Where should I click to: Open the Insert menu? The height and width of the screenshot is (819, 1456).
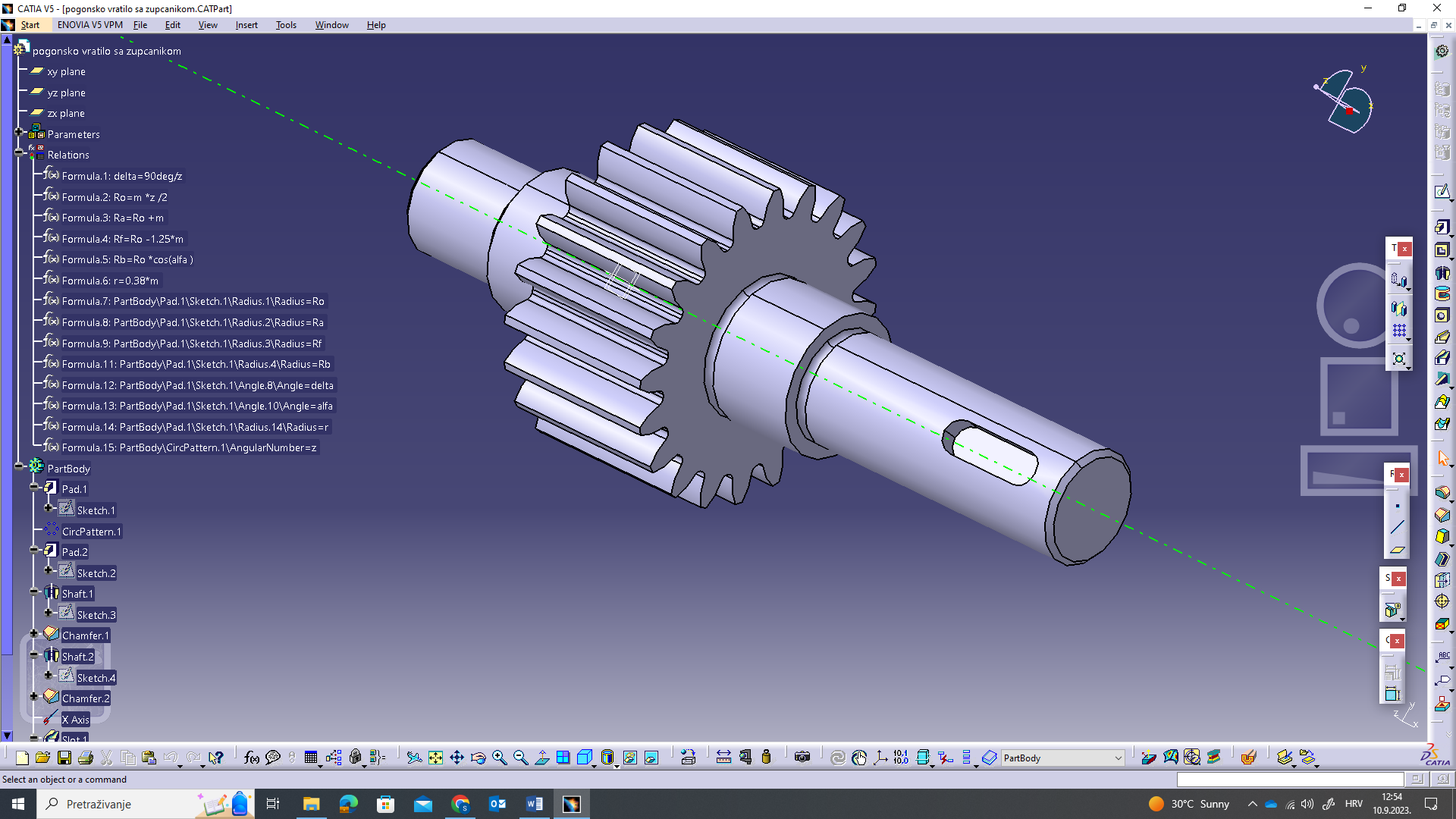(x=246, y=25)
